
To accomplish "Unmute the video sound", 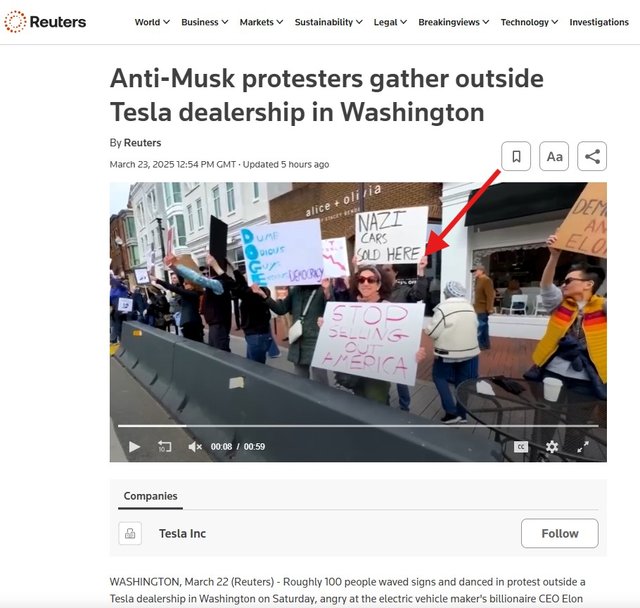I will coord(195,447).
